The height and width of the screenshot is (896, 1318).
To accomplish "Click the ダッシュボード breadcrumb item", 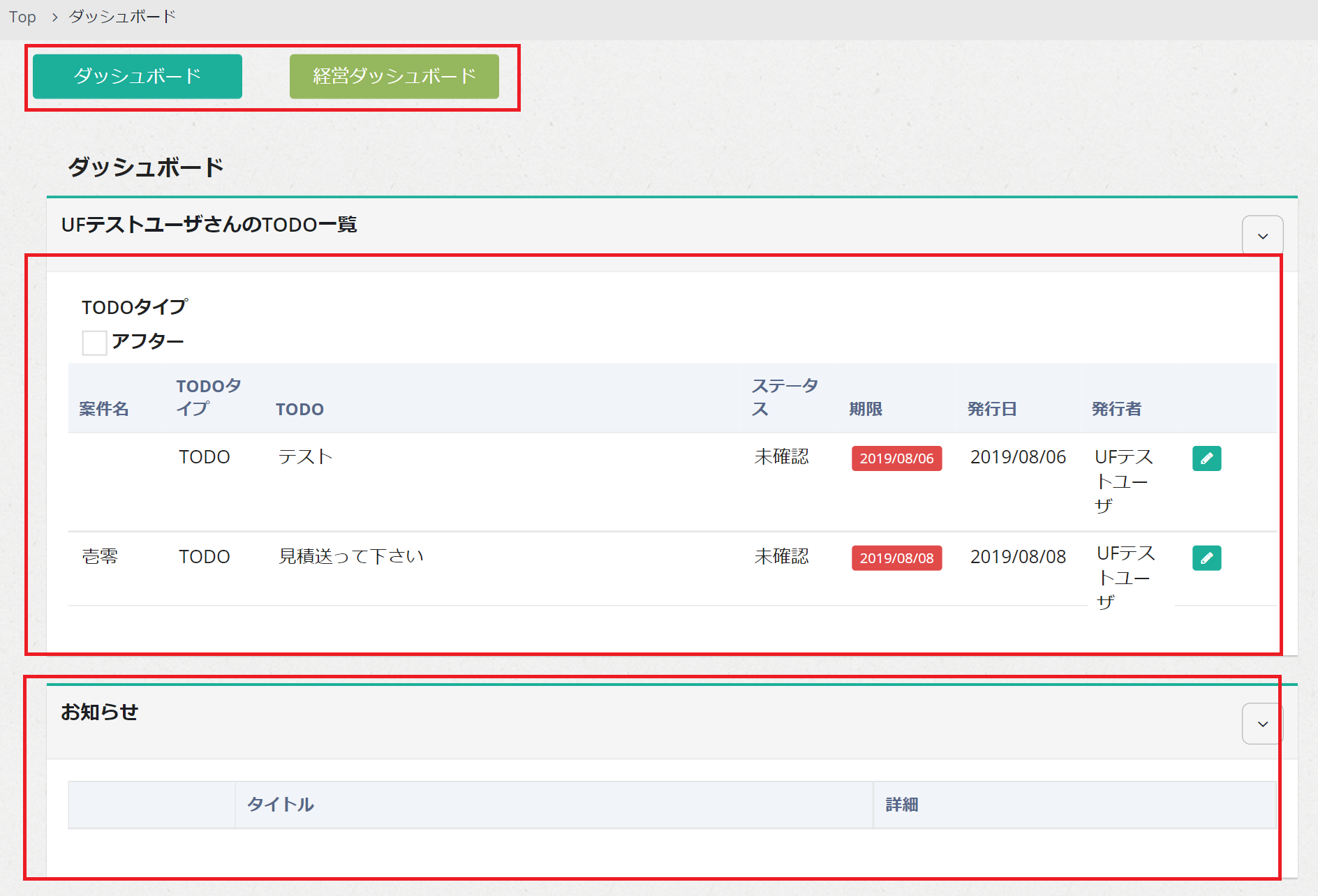I will coord(122,17).
